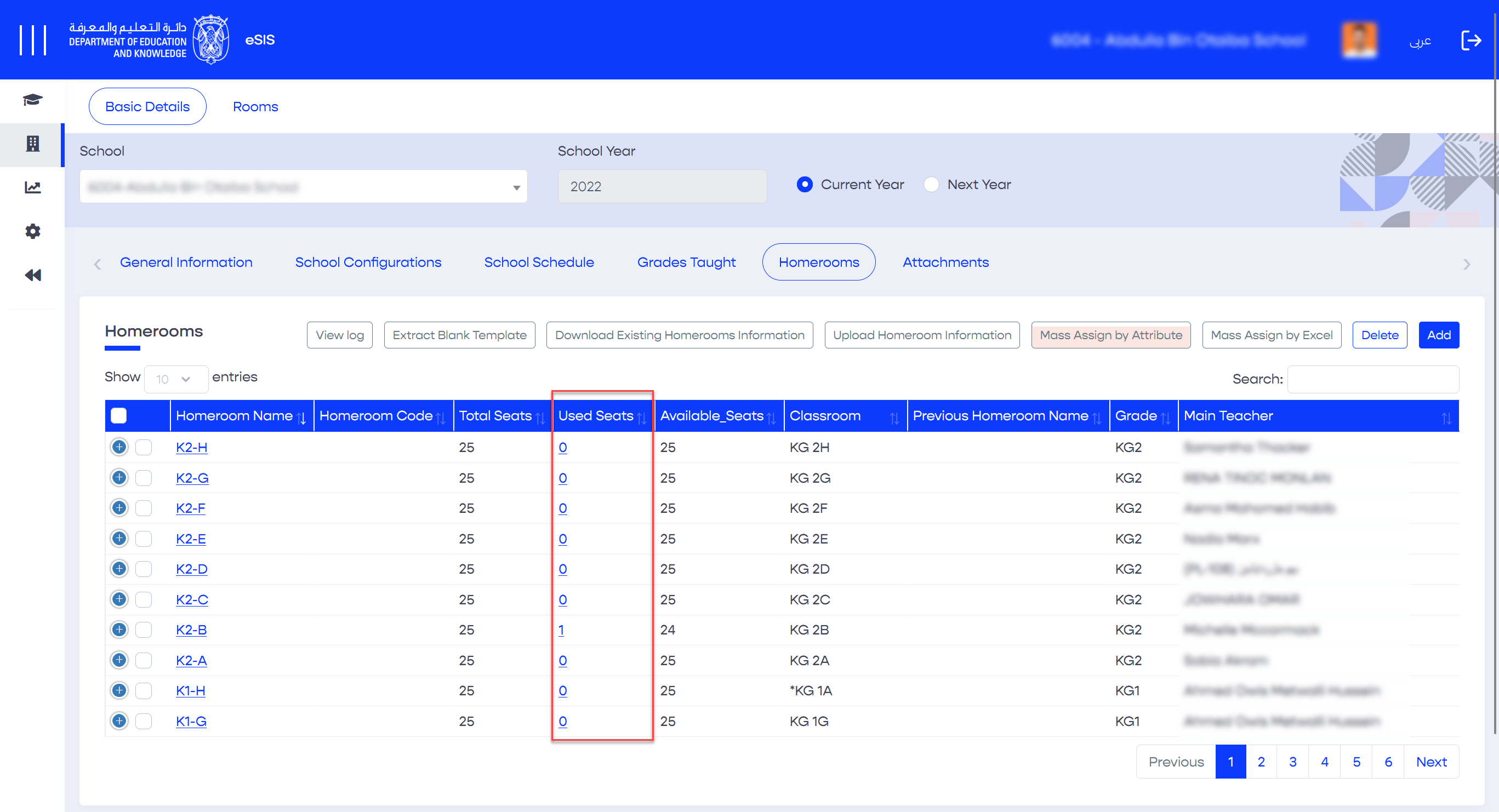The image size is (1499, 812).
Task: Click Mass Assign by Attribute button
Action: click(x=1111, y=335)
